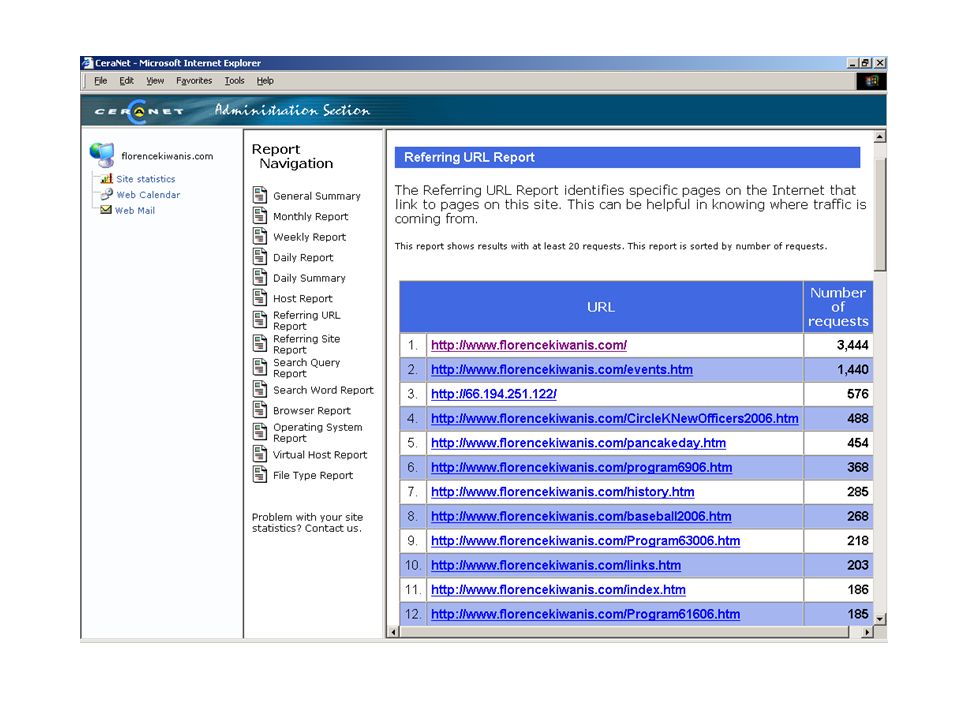960x720 pixels.
Task: Click the Search Query Report icon
Action: point(260,367)
